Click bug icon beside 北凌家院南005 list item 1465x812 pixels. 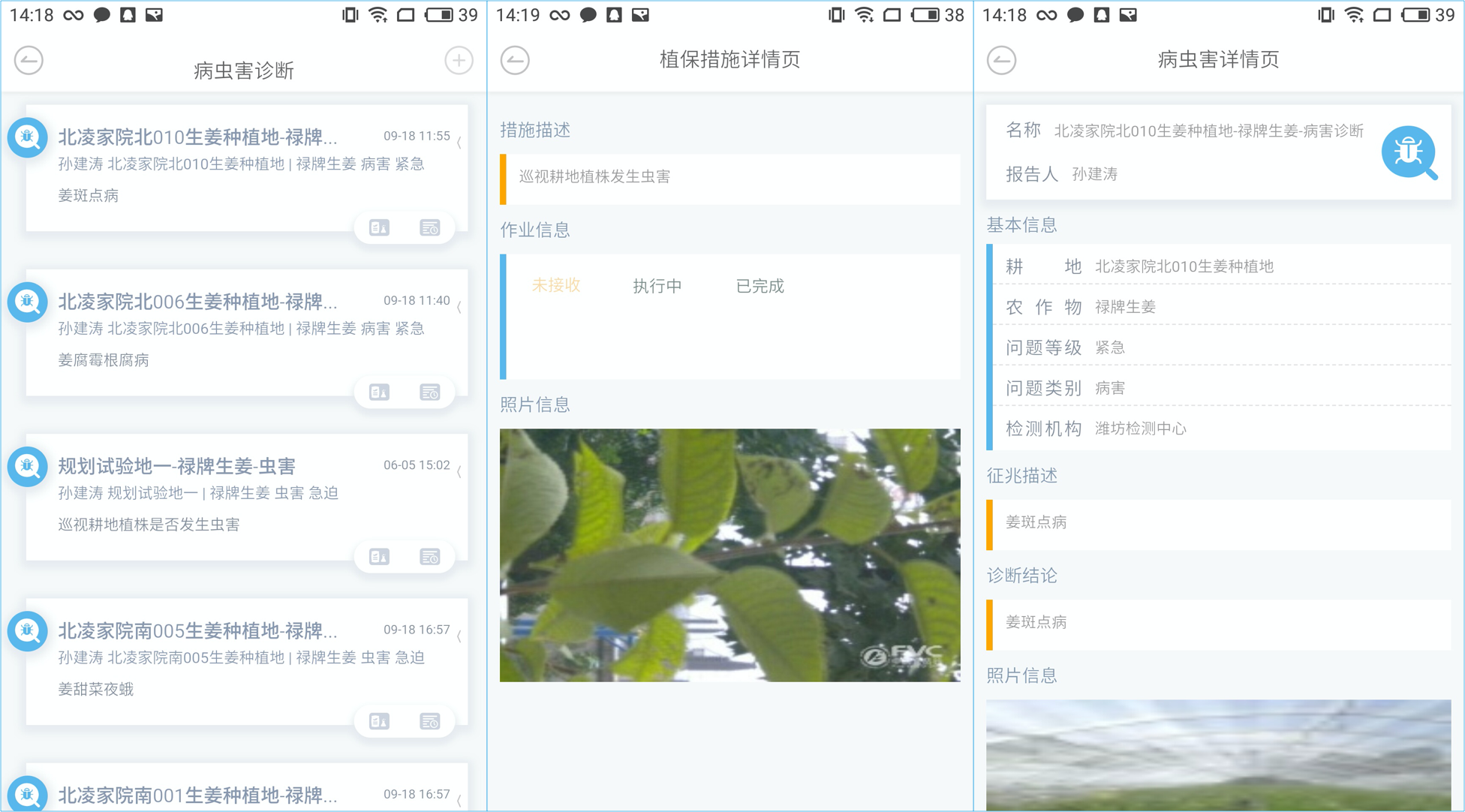(x=28, y=630)
